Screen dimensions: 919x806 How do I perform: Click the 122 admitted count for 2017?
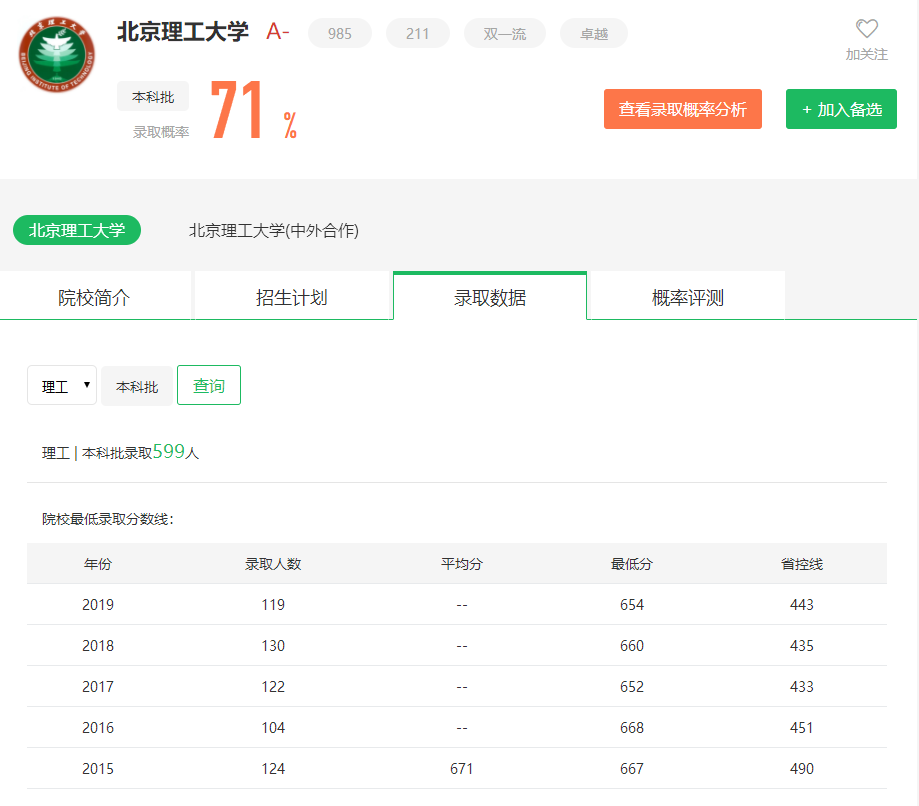click(x=273, y=686)
